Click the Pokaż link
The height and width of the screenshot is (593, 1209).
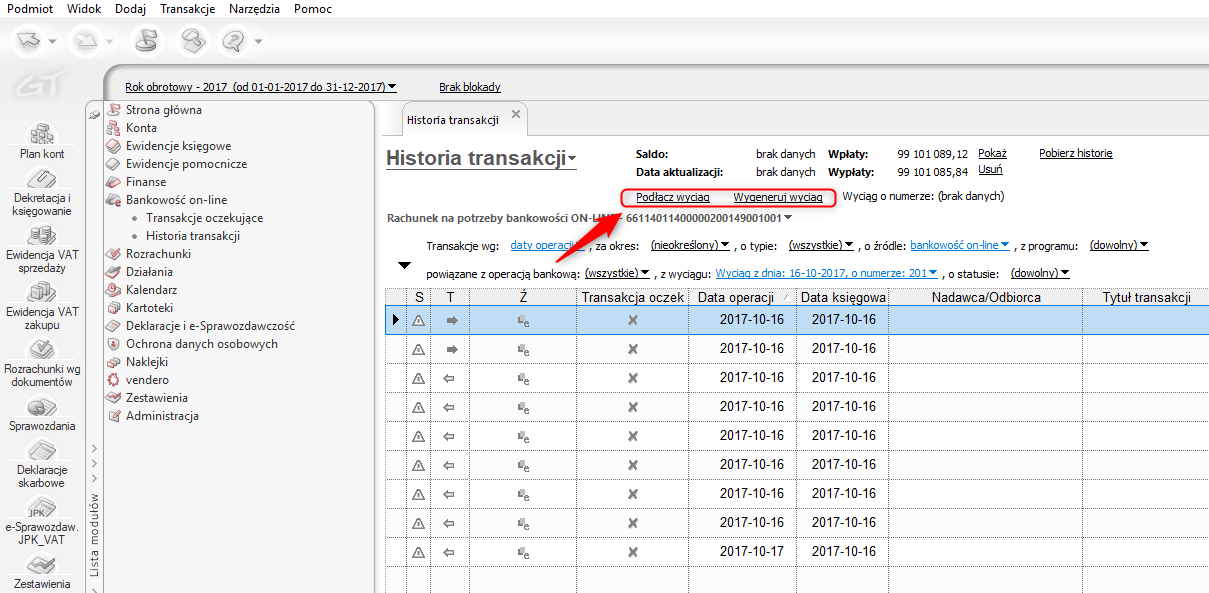992,154
